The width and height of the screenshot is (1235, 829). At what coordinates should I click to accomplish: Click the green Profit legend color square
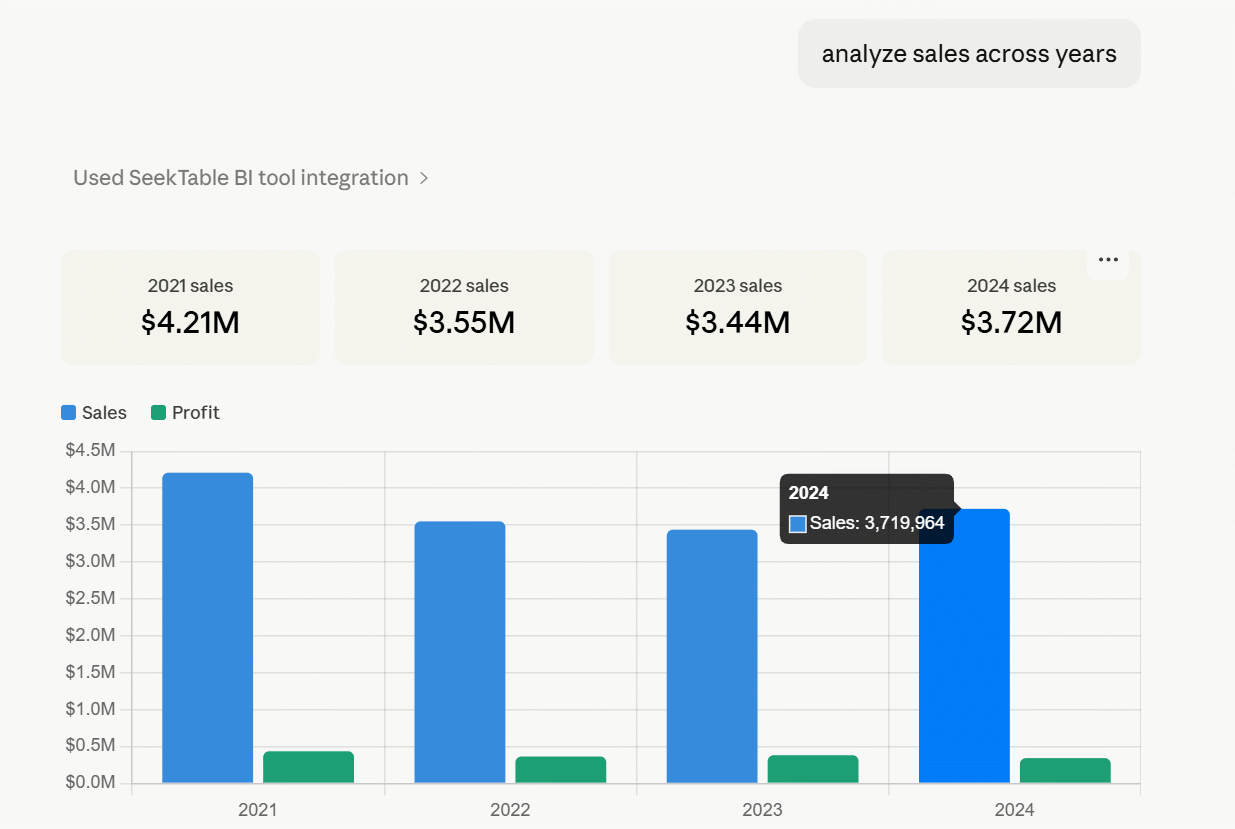point(158,413)
